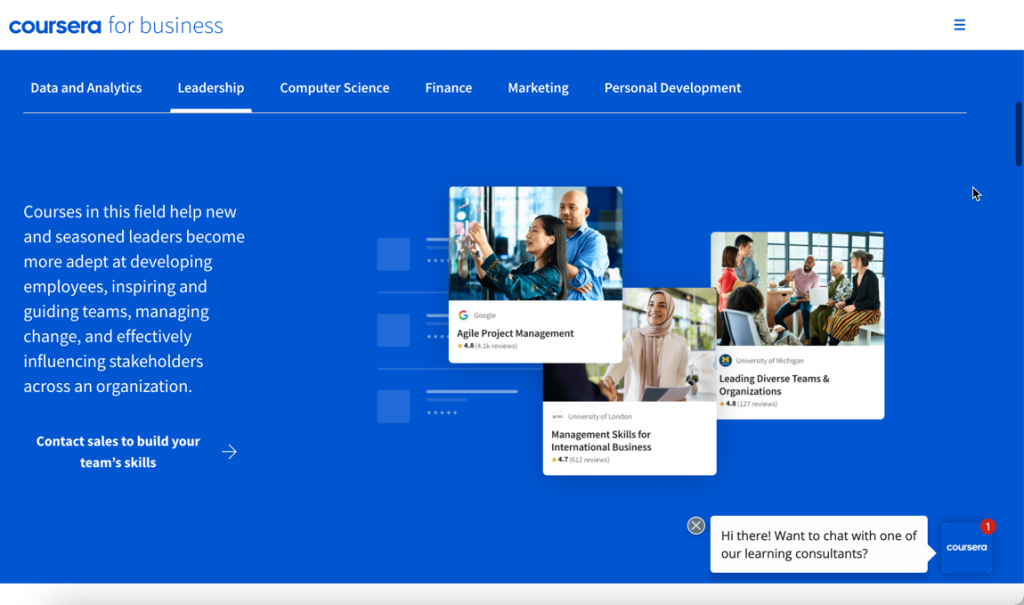Click the chat message about learning consultants

818,544
